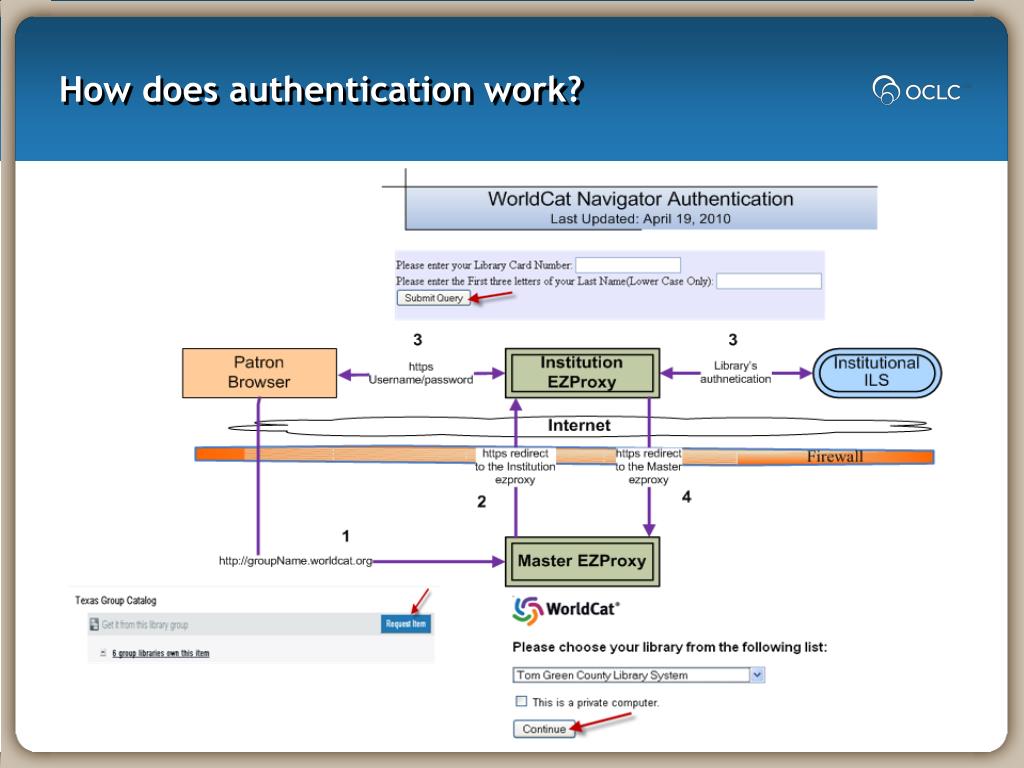Click the http://groupName.worldcat.org text
The height and width of the screenshot is (768, 1024).
point(295,561)
